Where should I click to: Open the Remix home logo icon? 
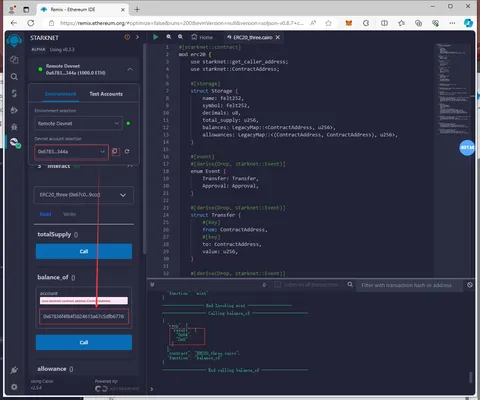tap(14, 41)
